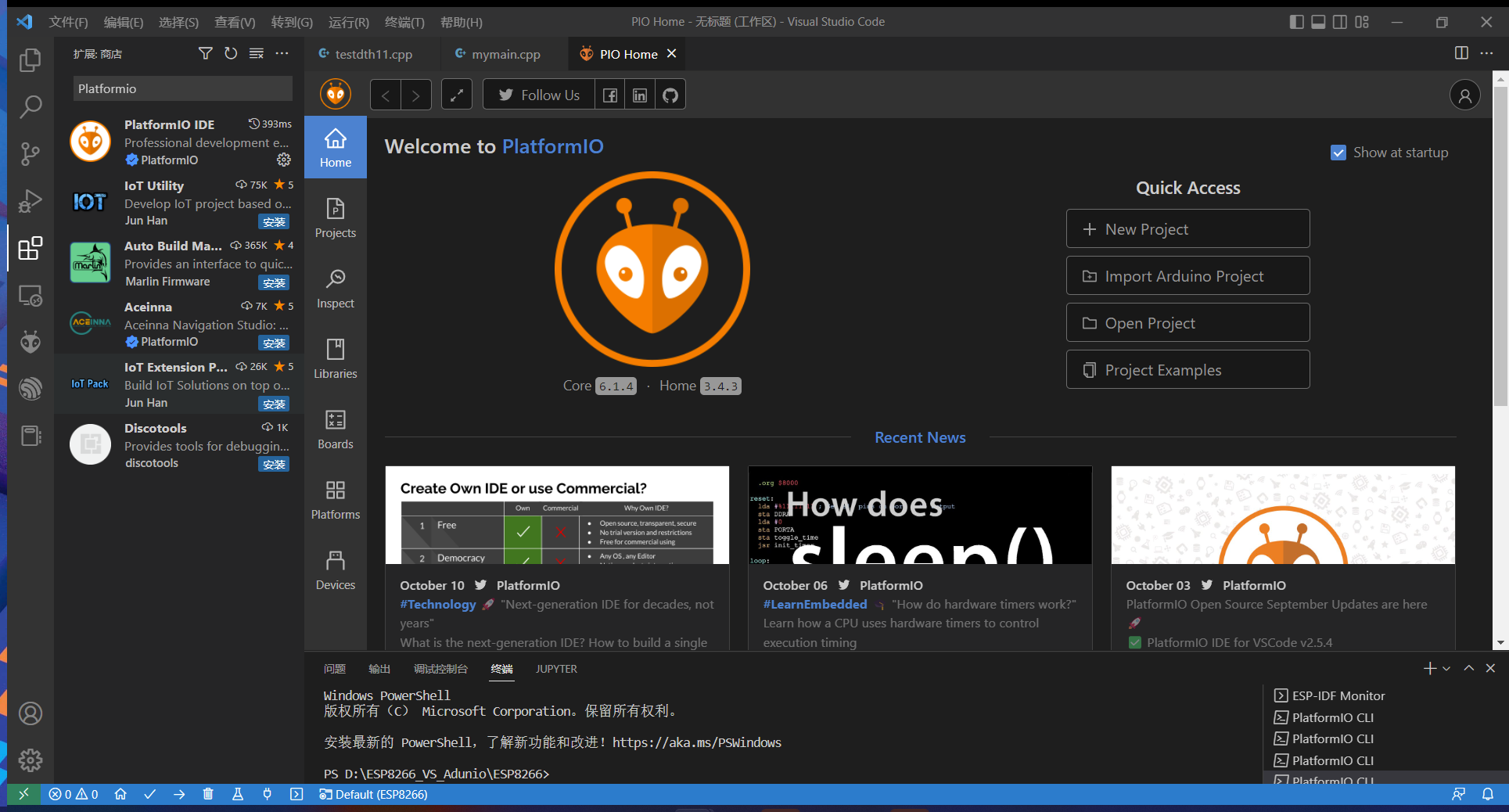Open Manage gear in activity bar
The image size is (1509, 812).
pyautogui.click(x=30, y=760)
